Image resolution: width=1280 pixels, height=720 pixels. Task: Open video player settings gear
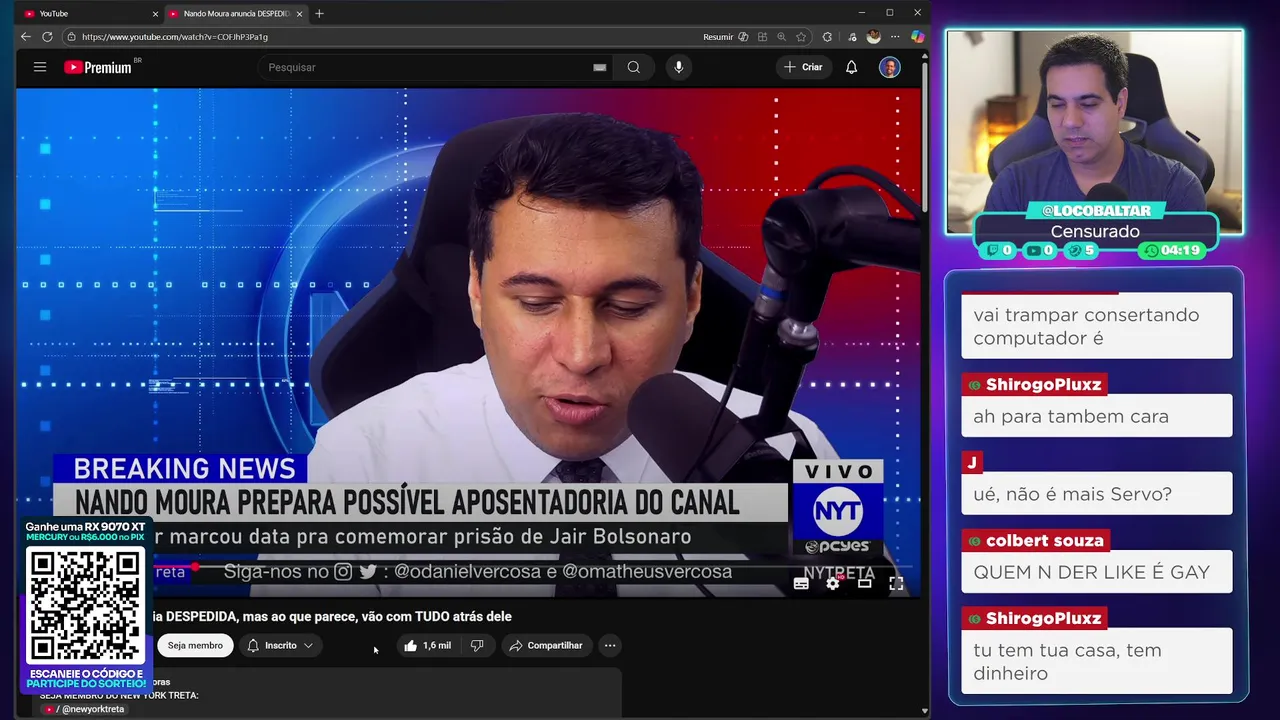pos(833,583)
